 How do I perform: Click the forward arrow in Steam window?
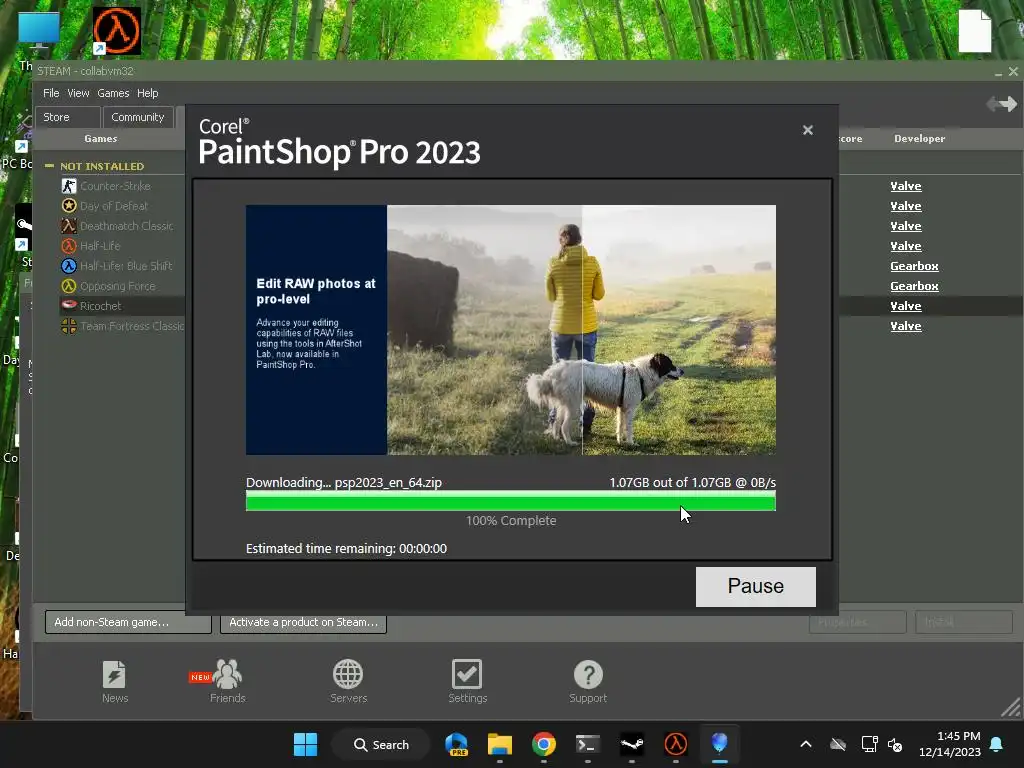pyautogui.click(x=1009, y=103)
